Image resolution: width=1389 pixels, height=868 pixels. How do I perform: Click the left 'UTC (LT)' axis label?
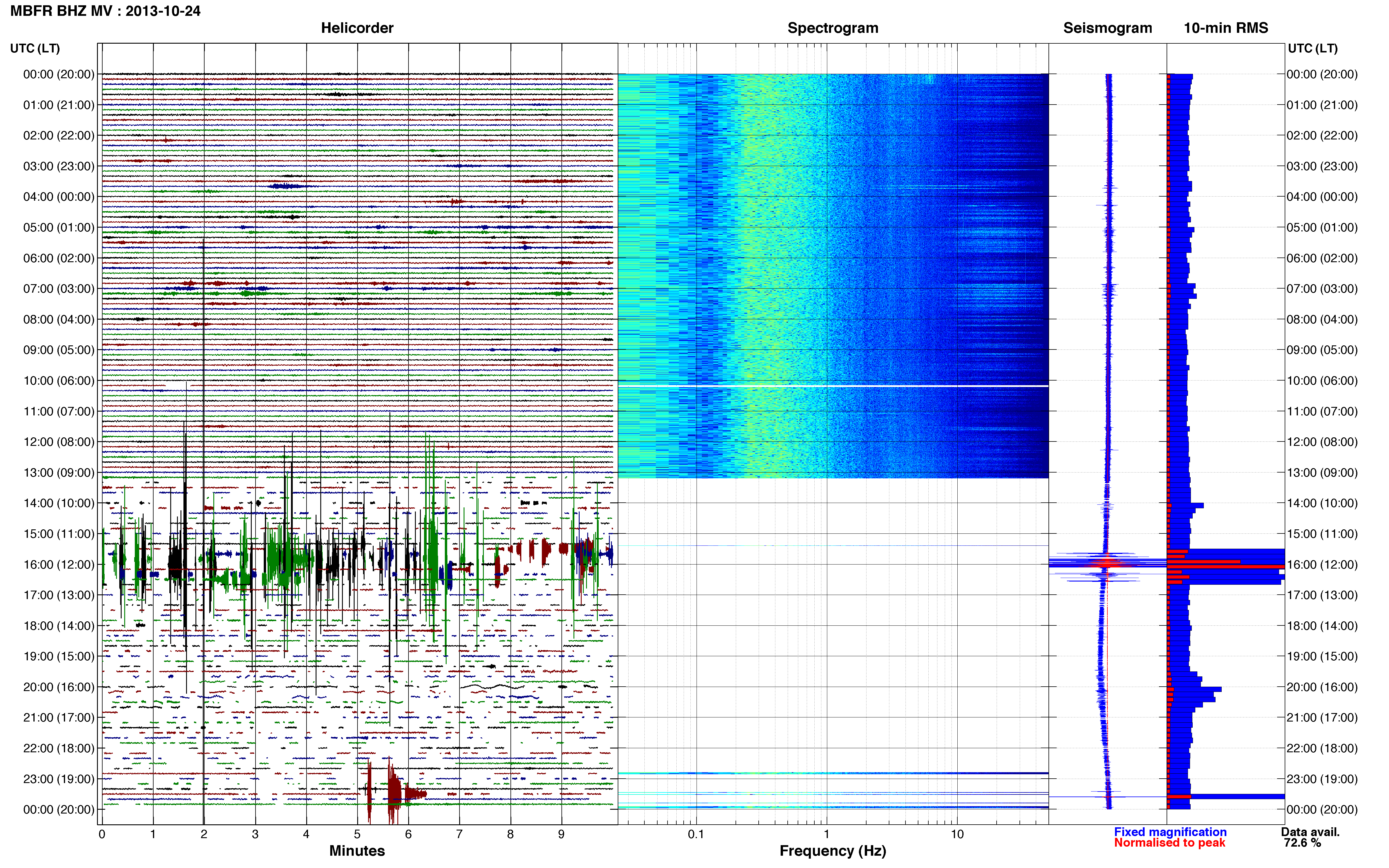click(x=35, y=48)
